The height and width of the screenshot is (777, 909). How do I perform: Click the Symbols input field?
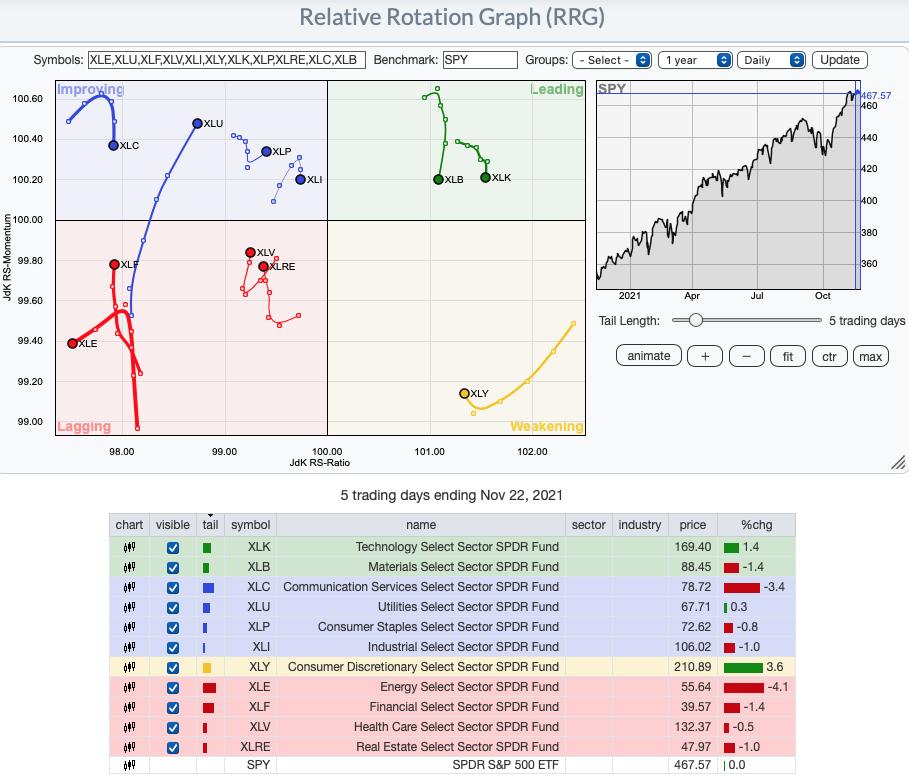click(x=227, y=60)
